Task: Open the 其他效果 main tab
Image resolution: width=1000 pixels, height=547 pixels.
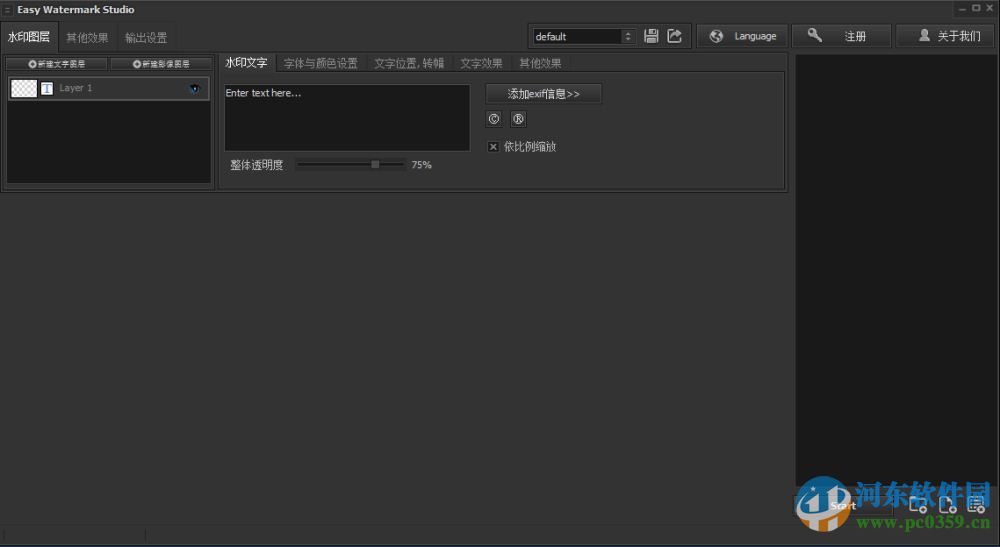Action: pos(87,38)
